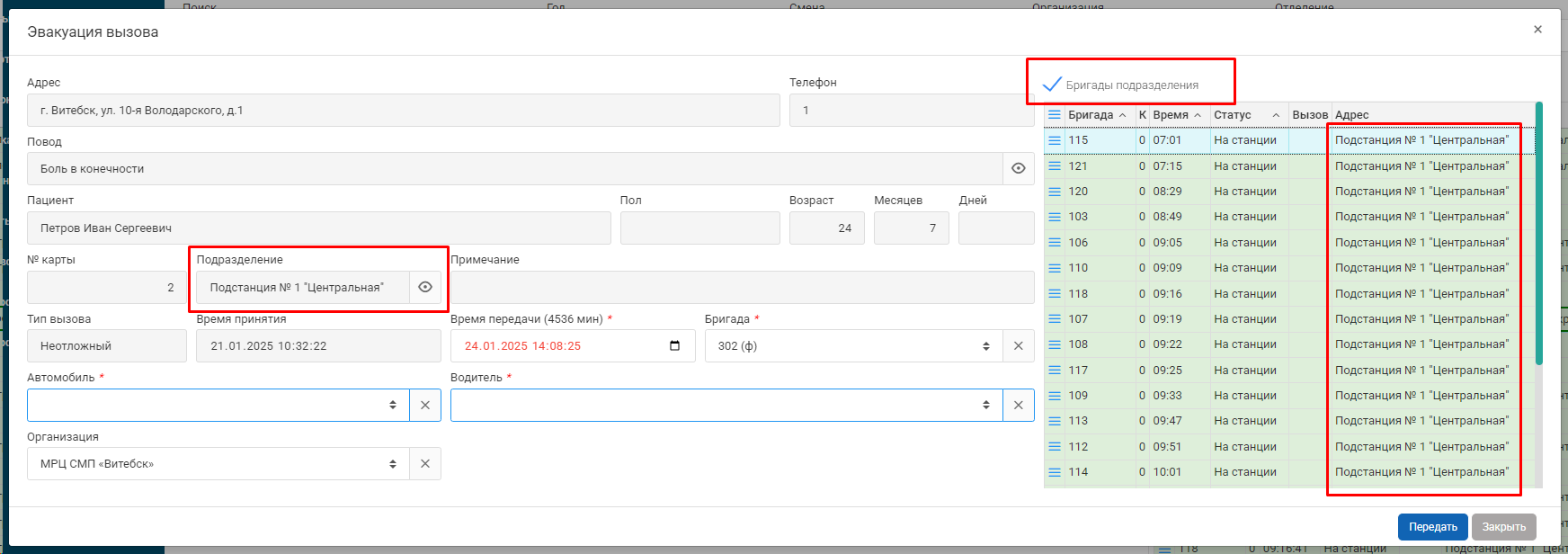This screenshot has height=554, width=1568.
Task: Click the Передать button
Action: [x=1433, y=527]
